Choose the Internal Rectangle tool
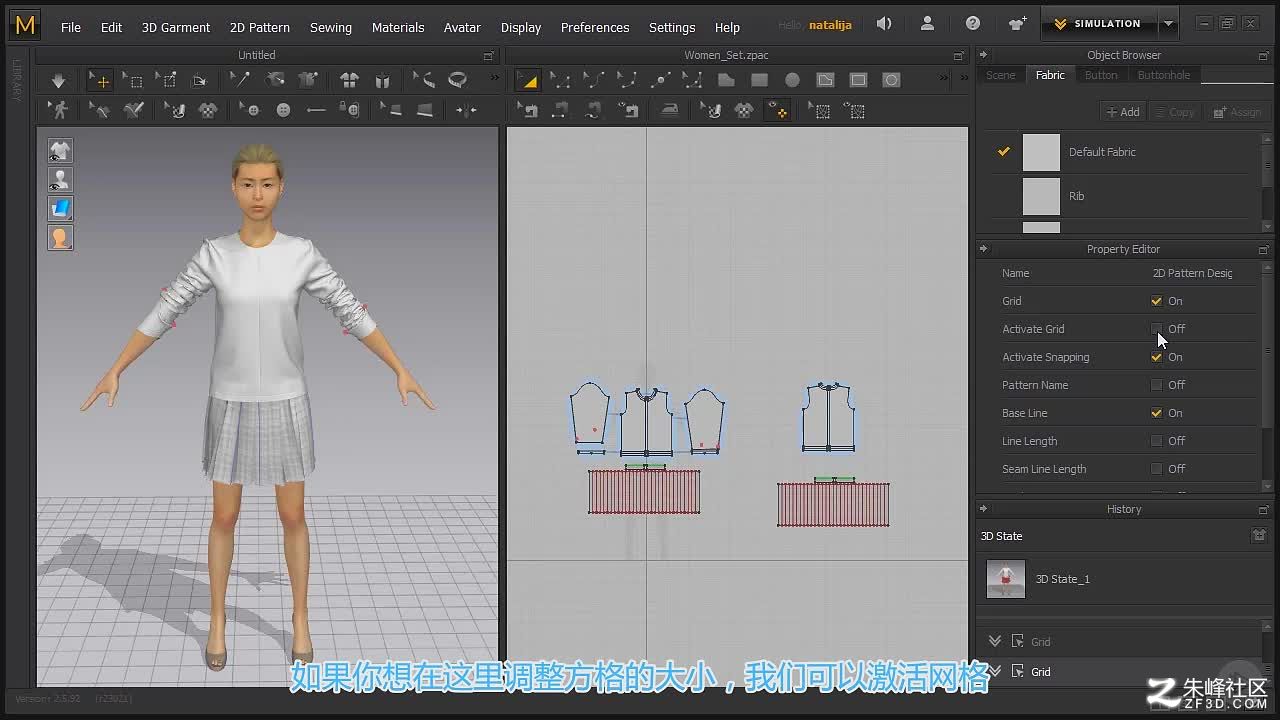Viewport: 1280px width, 720px height. click(x=858, y=80)
